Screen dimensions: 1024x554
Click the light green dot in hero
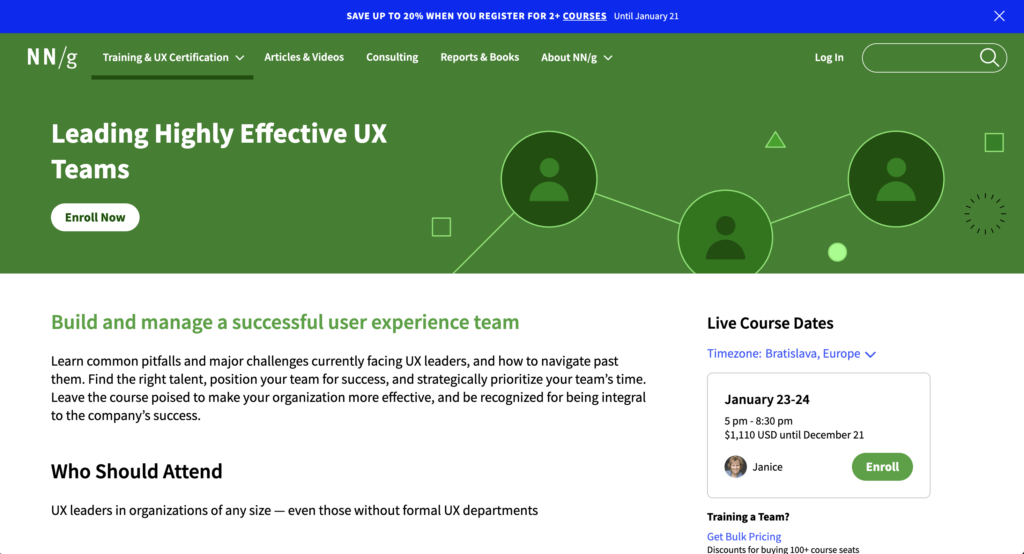pyautogui.click(x=837, y=252)
